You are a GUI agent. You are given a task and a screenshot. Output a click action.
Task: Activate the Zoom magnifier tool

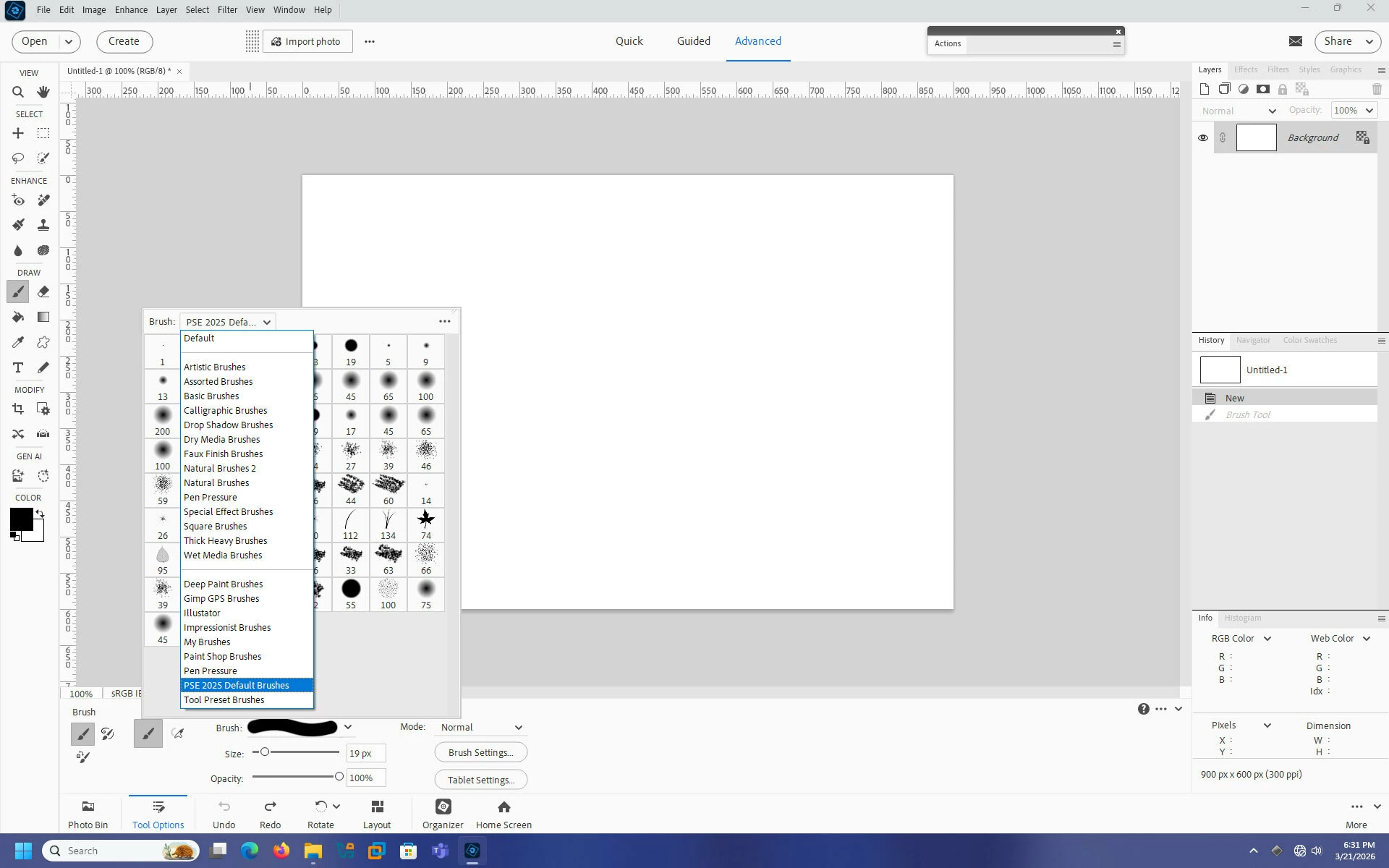click(18, 92)
